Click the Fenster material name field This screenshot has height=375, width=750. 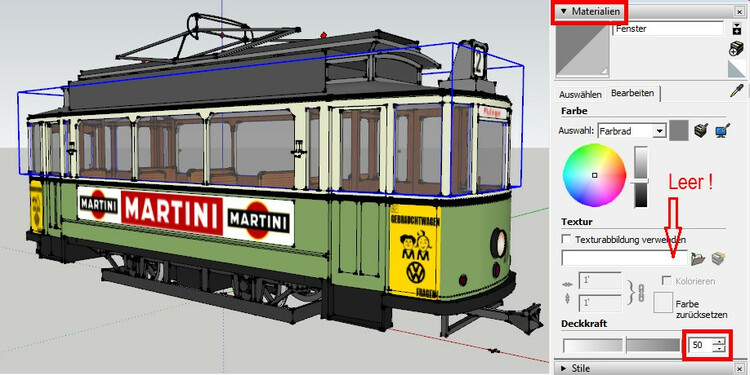pyautogui.click(x=667, y=29)
